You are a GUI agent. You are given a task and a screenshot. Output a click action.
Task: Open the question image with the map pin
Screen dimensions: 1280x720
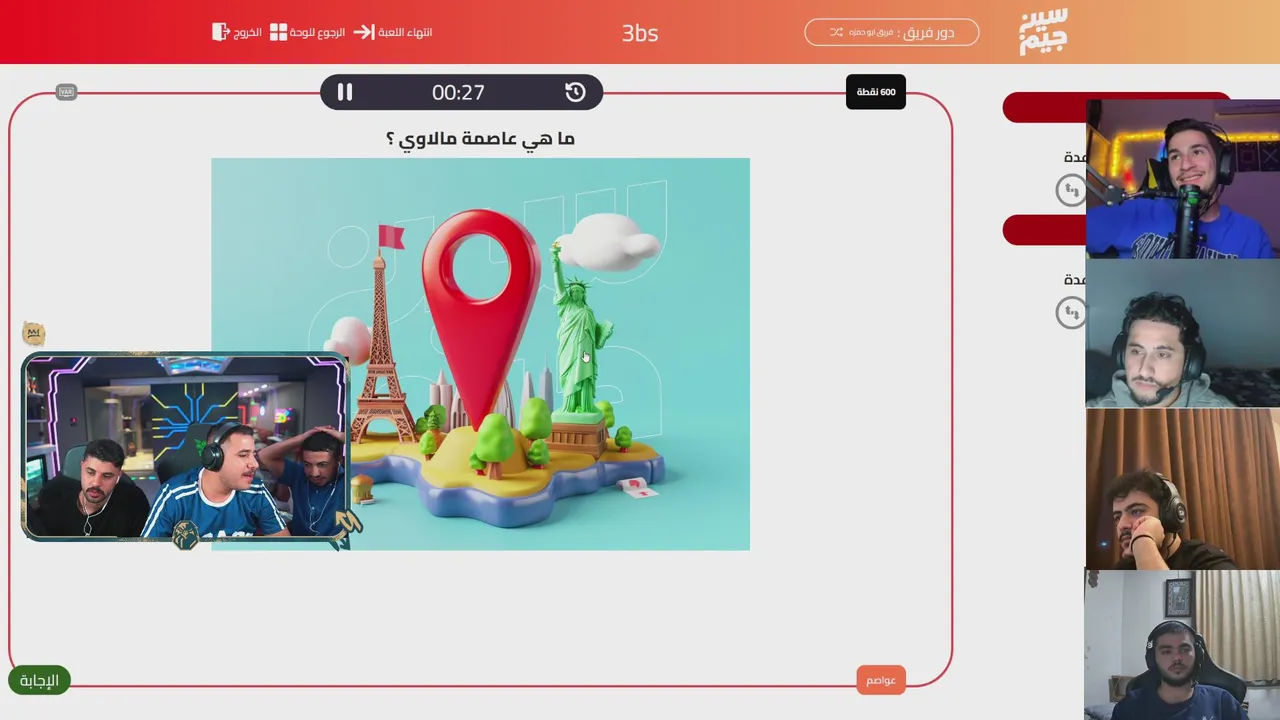[x=480, y=354]
